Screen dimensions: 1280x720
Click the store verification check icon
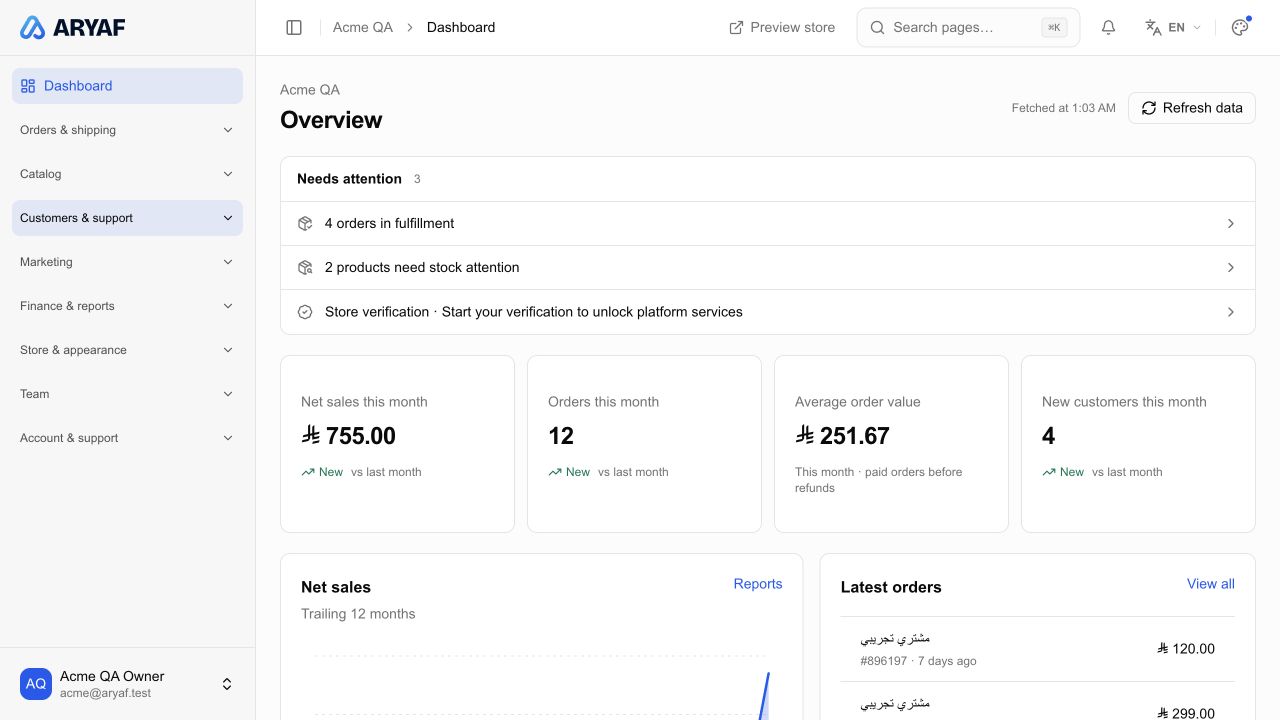(305, 312)
